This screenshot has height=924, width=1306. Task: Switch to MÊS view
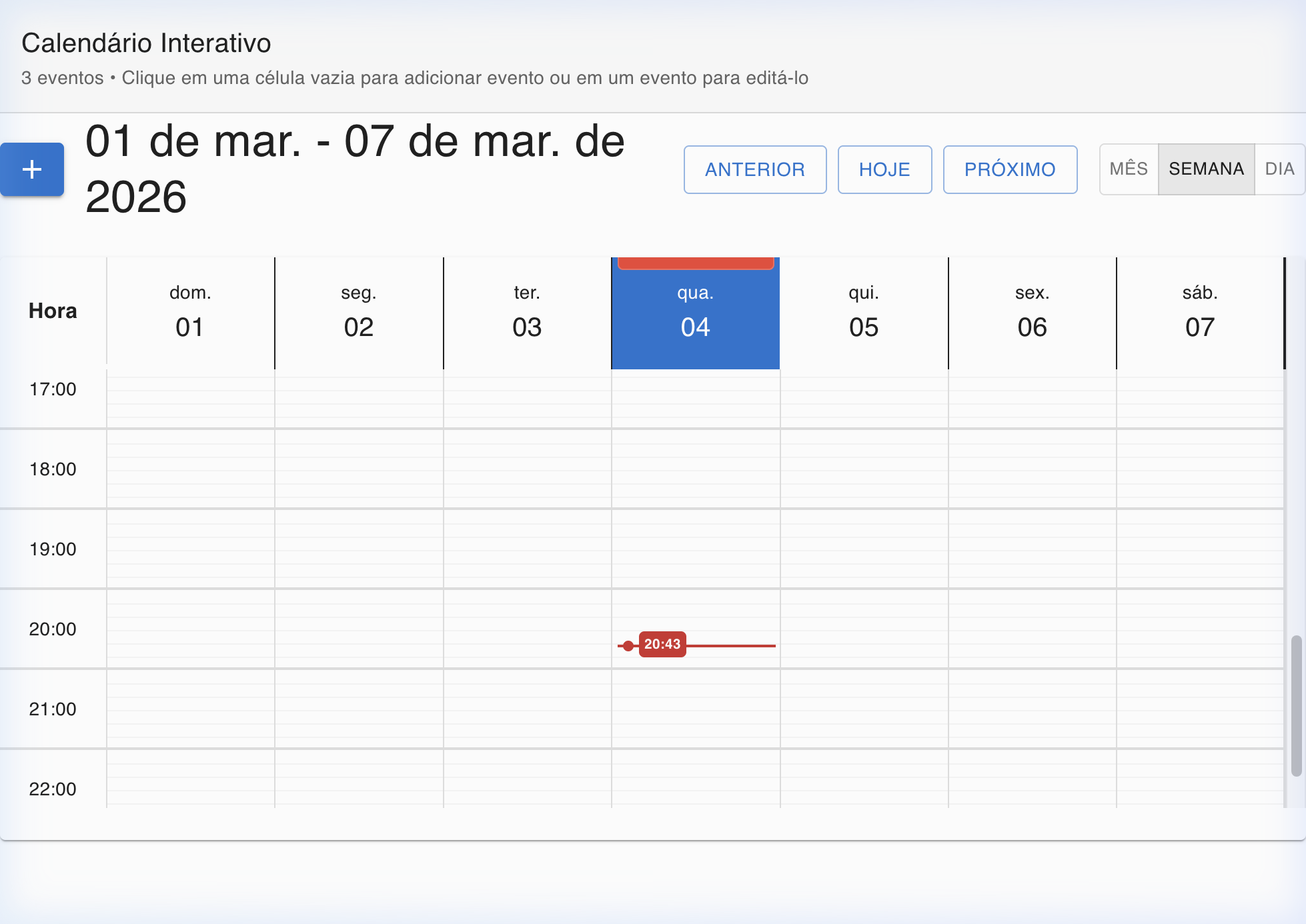pos(1128,169)
